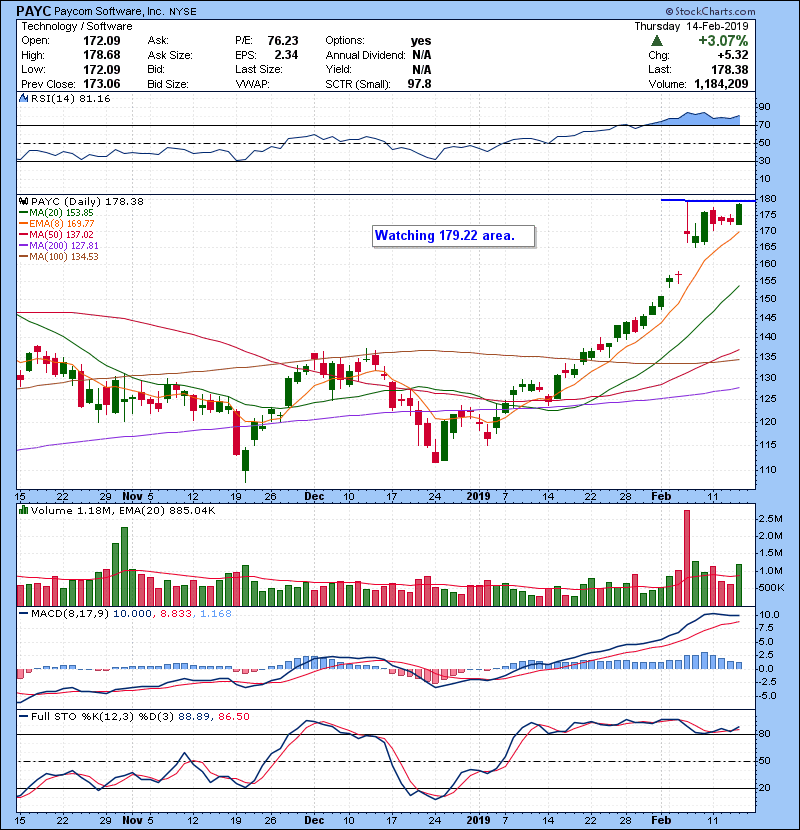800x830 pixels.
Task: Click the PAYC ticker symbol title
Action: point(34,11)
